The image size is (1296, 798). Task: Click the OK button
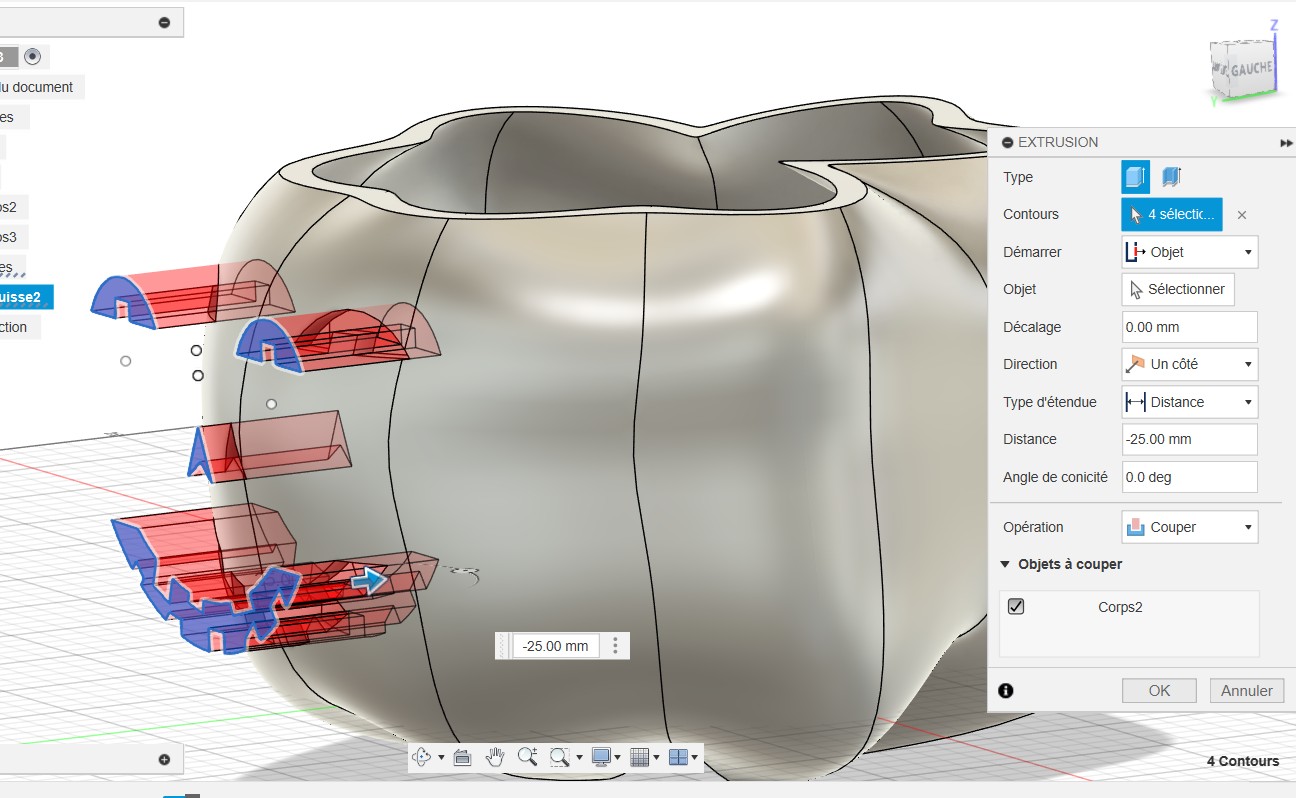tap(1159, 690)
